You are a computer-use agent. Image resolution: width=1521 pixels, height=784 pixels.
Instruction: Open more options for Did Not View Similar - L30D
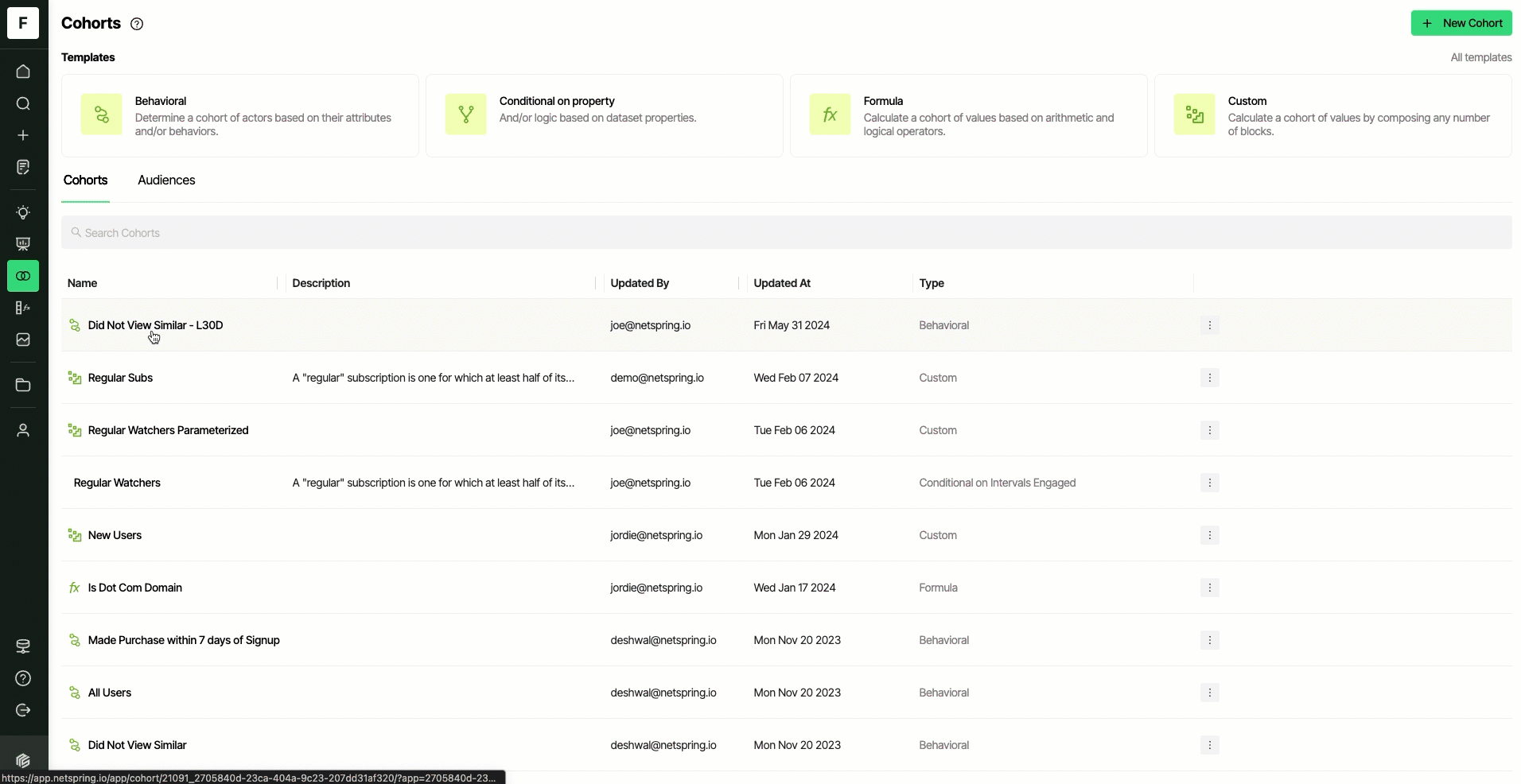coord(1209,325)
